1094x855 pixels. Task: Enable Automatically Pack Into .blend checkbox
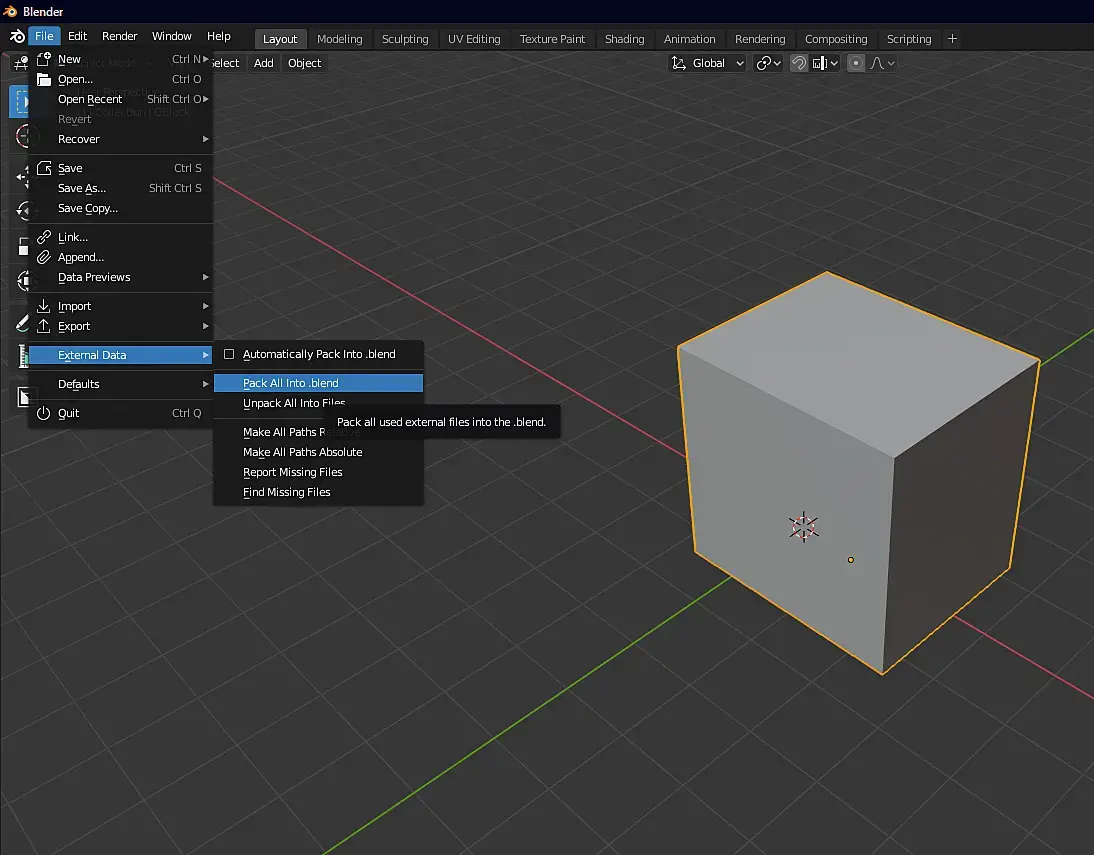click(229, 354)
